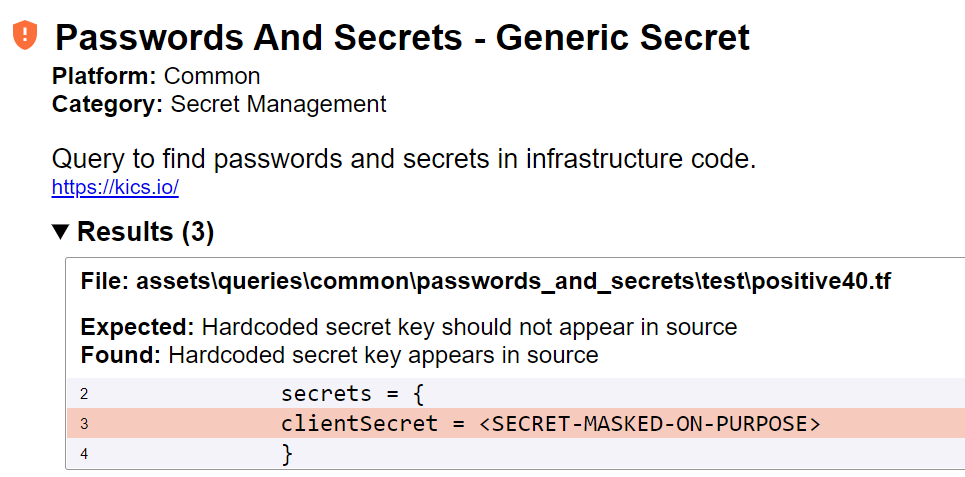Click the Passwords And Secrets title
Viewport: 965px width, 477px height.
pos(402,38)
